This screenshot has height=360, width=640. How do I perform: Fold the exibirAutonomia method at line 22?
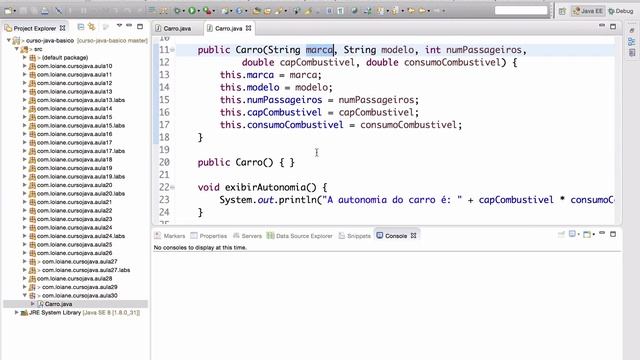click(x=173, y=187)
